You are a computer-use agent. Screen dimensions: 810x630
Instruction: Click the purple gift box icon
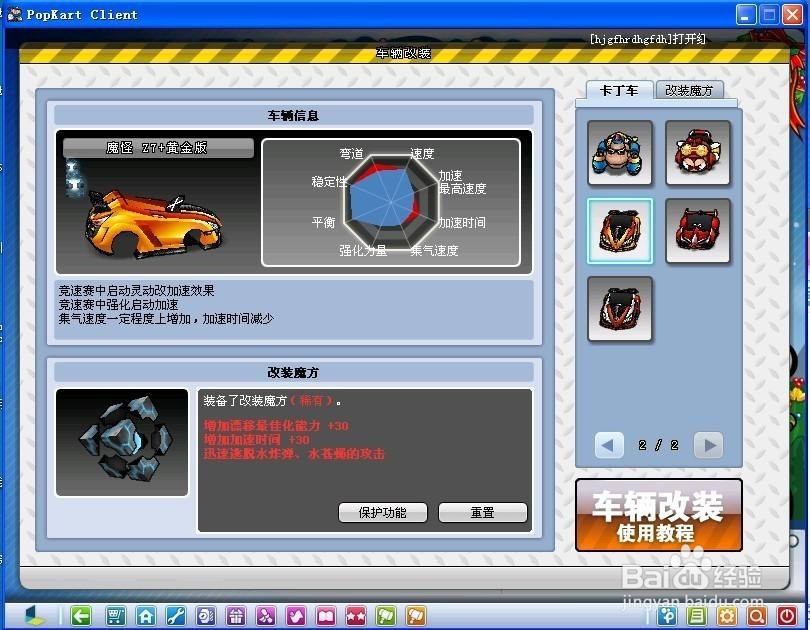pyautogui.click(x=236, y=616)
